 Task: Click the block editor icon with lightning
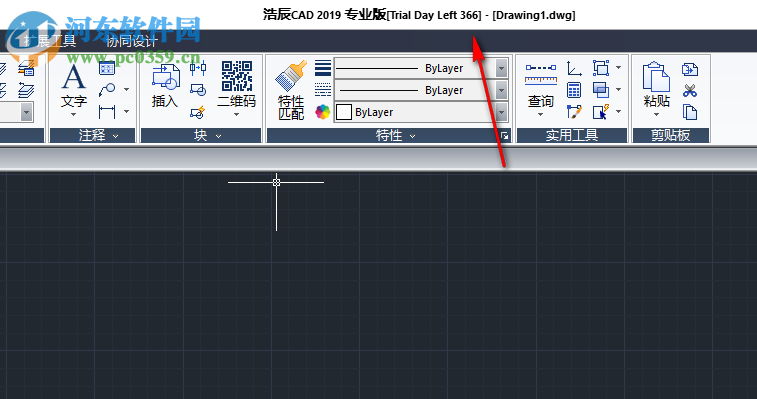click(198, 112)
